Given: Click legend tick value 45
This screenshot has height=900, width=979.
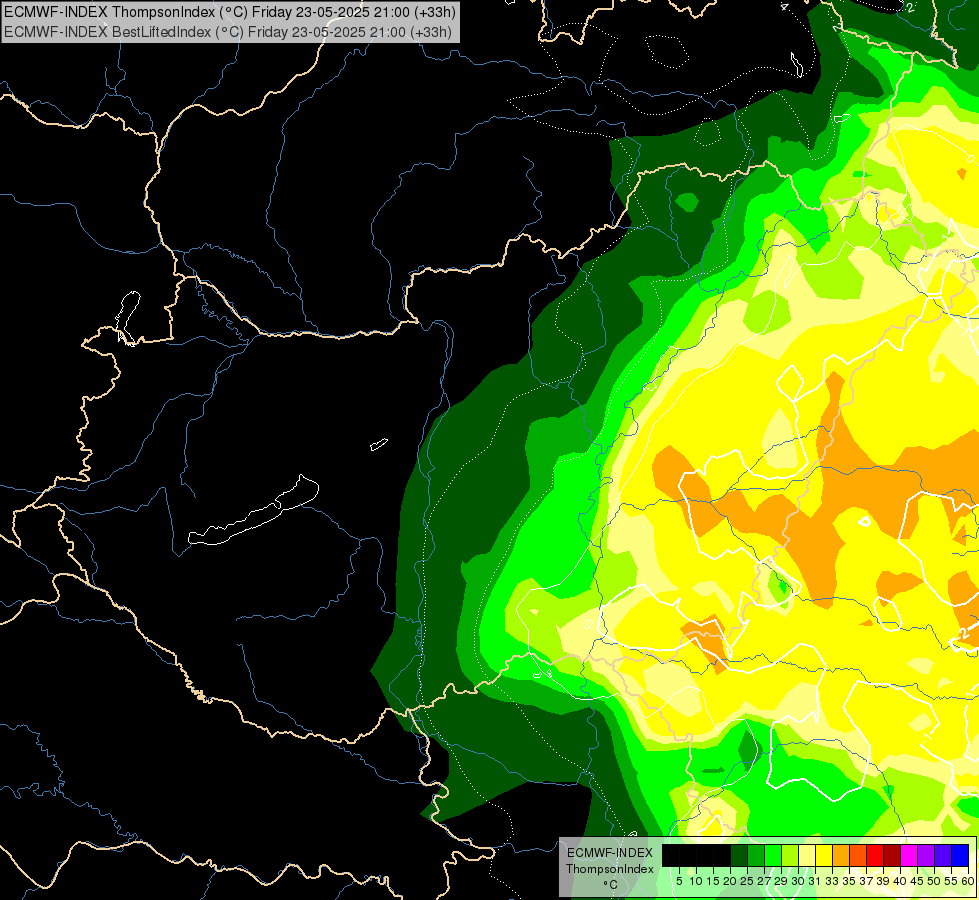Looking at the screenshot, I should point(917,881).
